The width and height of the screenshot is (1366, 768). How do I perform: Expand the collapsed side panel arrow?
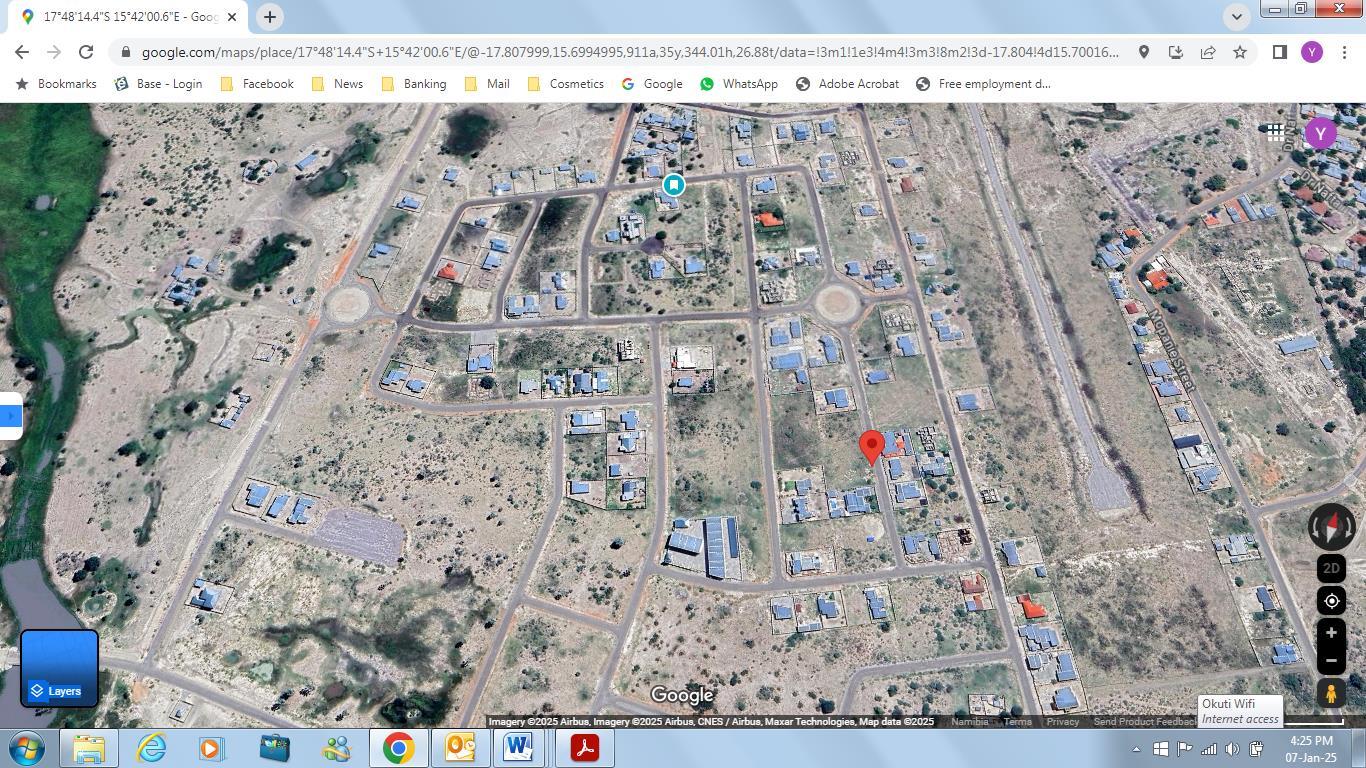[x=10, y=415]
